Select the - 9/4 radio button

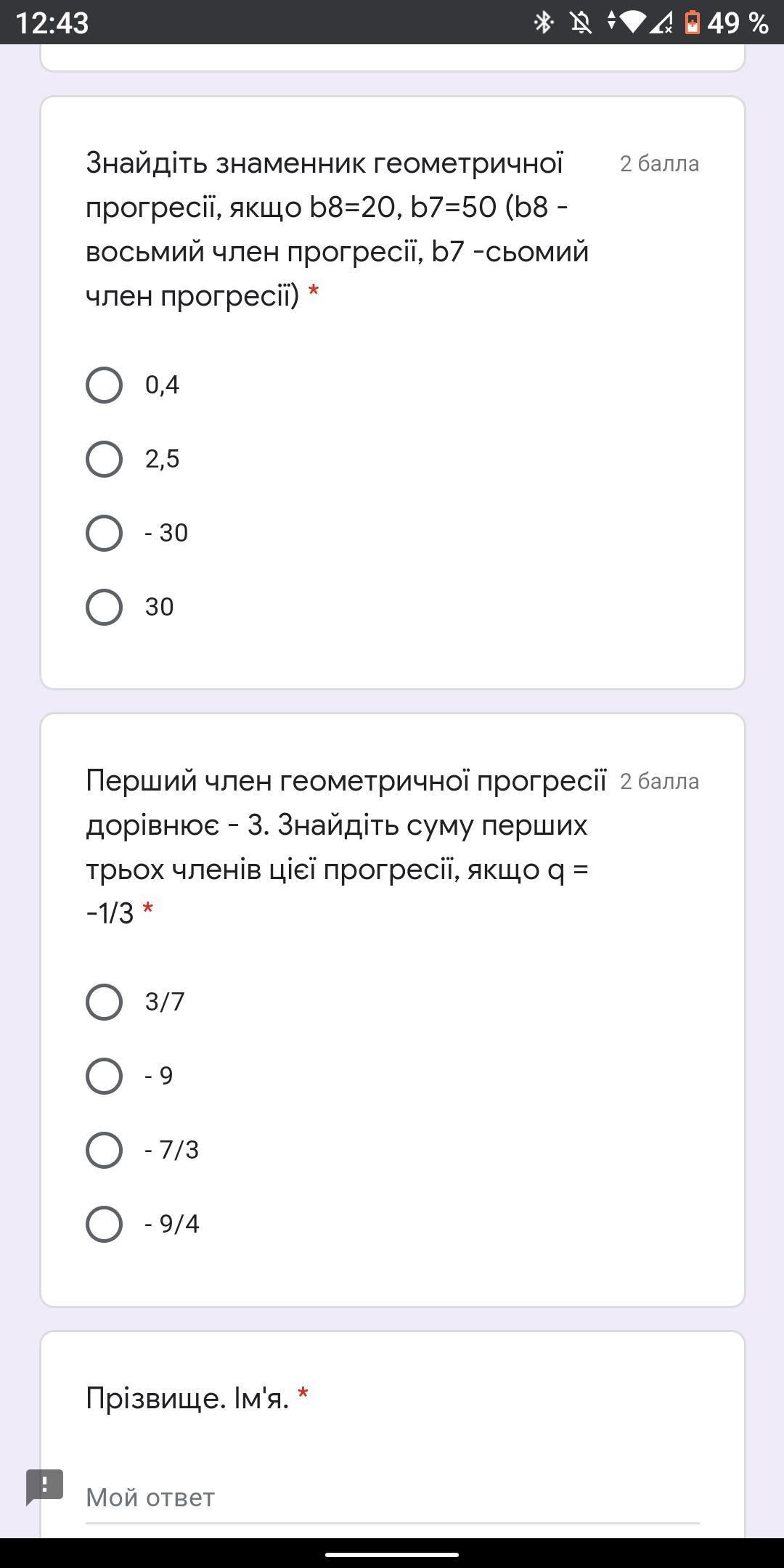coord(104,1224)
